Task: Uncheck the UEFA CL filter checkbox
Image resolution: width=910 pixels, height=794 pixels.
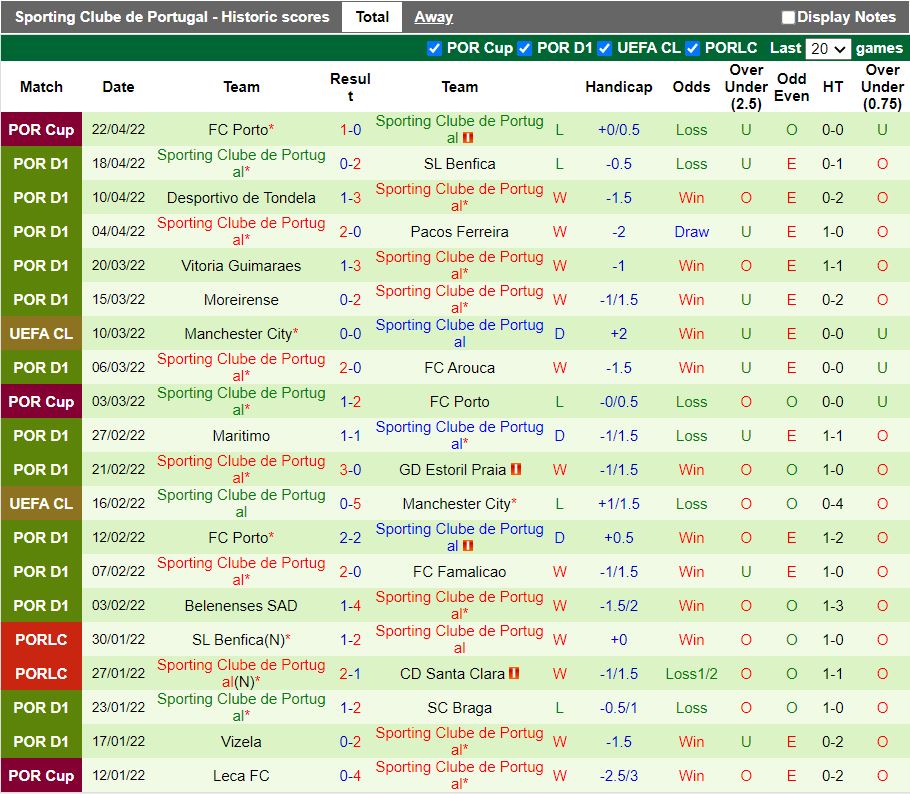Action: point(604,48)
